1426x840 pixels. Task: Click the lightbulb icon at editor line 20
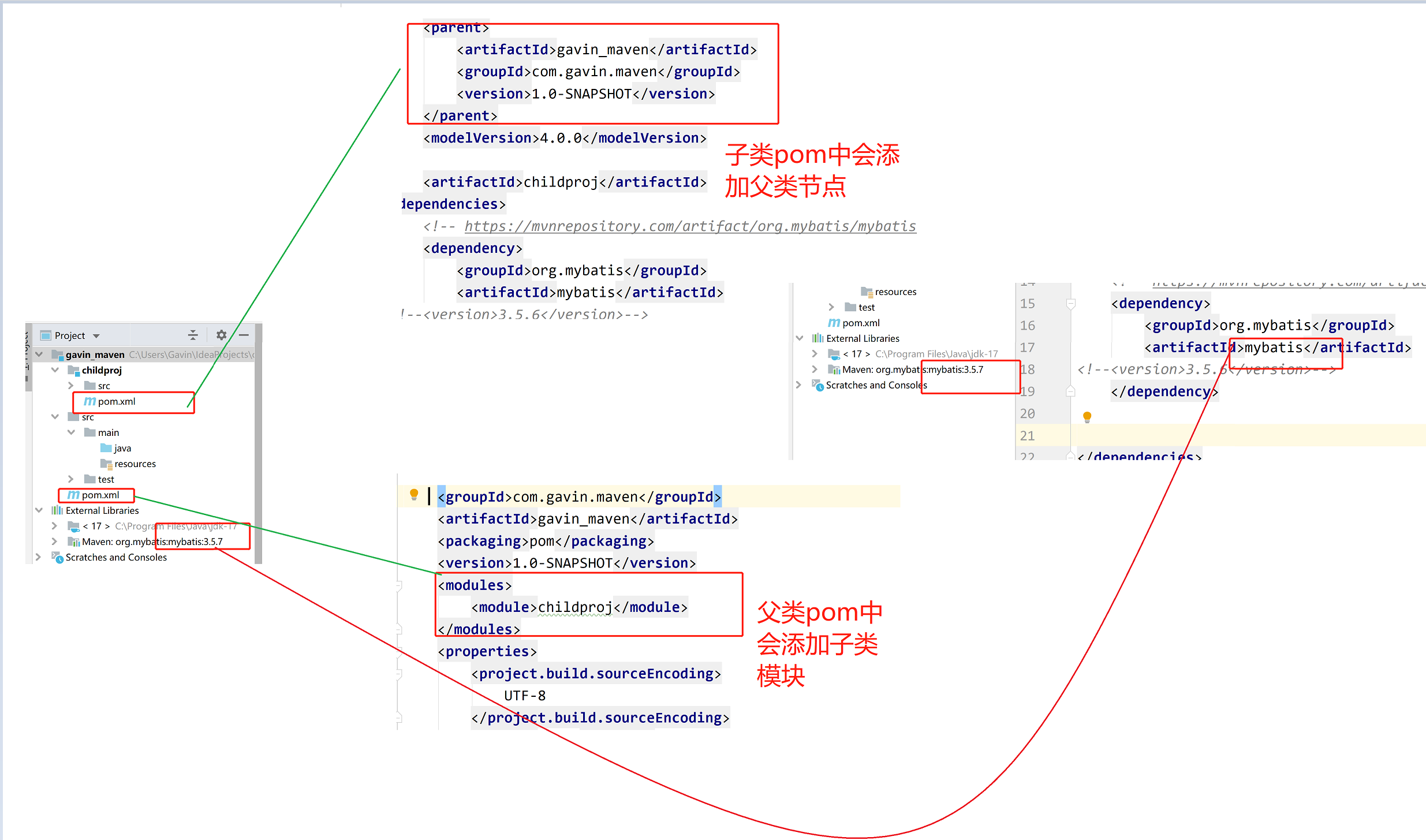1087,417
